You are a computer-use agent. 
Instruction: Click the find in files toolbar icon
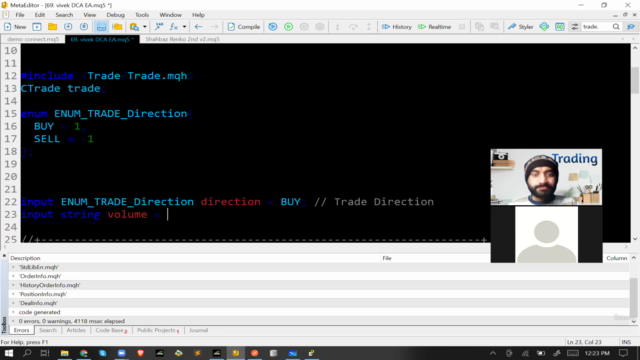pyautogui.click(x=495, y=27)
